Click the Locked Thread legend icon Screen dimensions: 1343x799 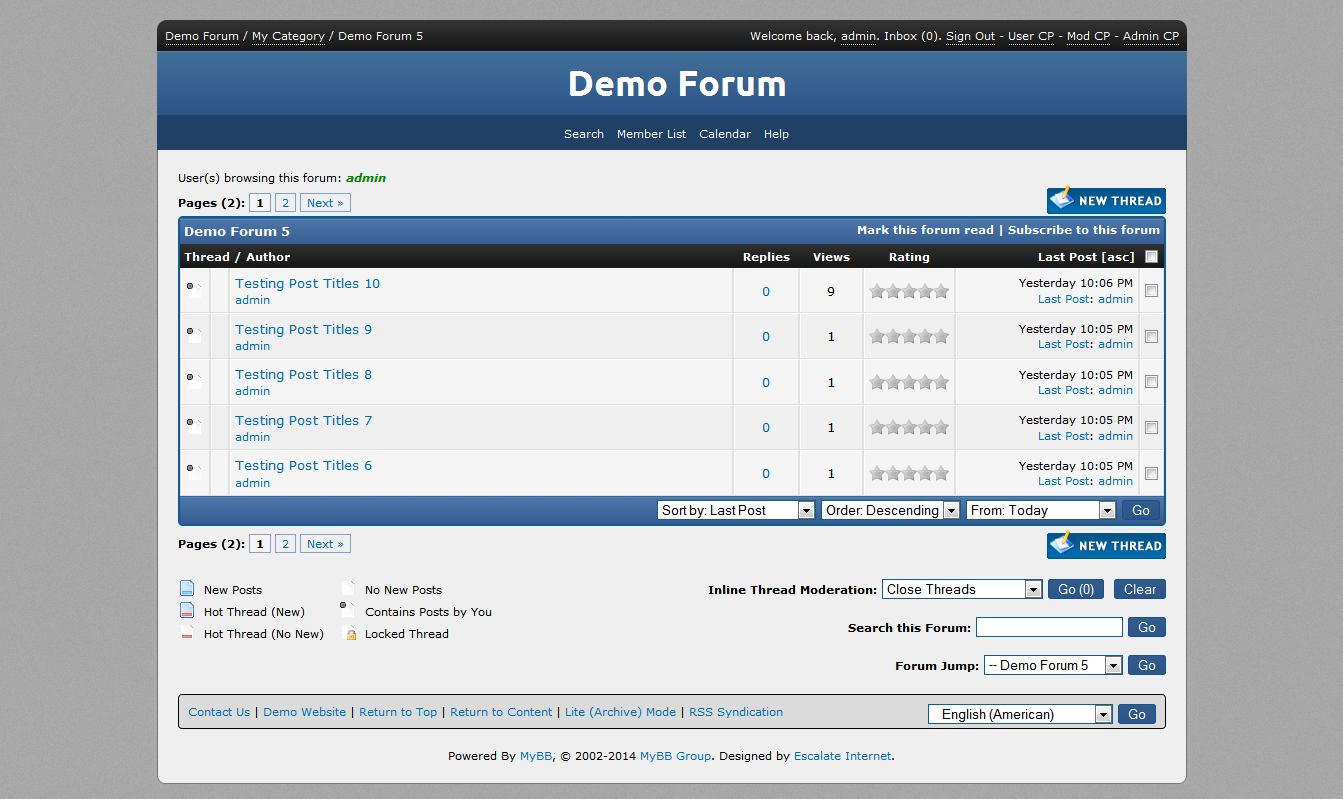[x=350, y=634]
